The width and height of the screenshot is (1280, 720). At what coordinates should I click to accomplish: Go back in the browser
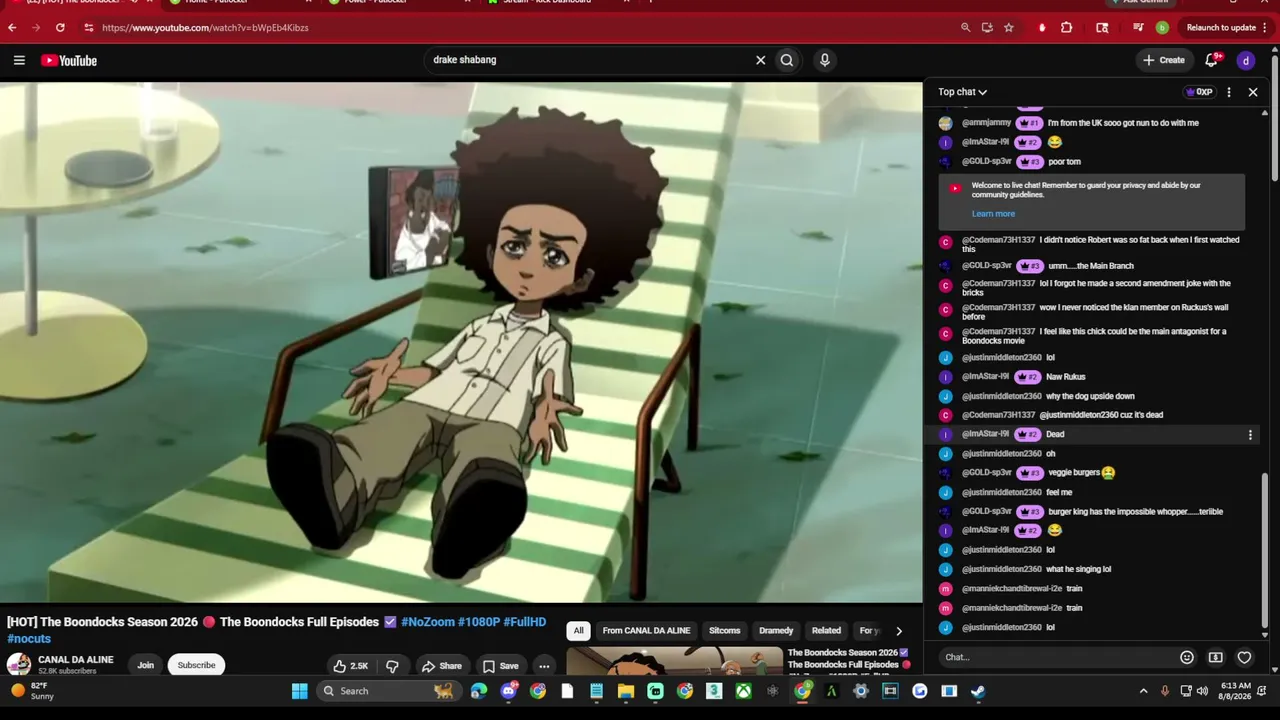click(12, 28)
